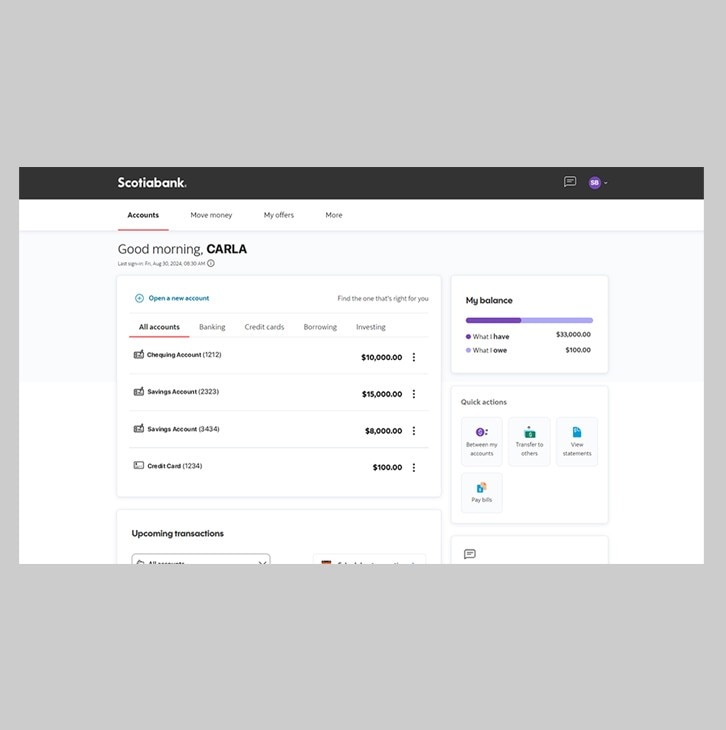Click Open a new account link
Image resolution: width=726 pixels, height=730 pixels.
pyautogui.click(x=179, y=298)
